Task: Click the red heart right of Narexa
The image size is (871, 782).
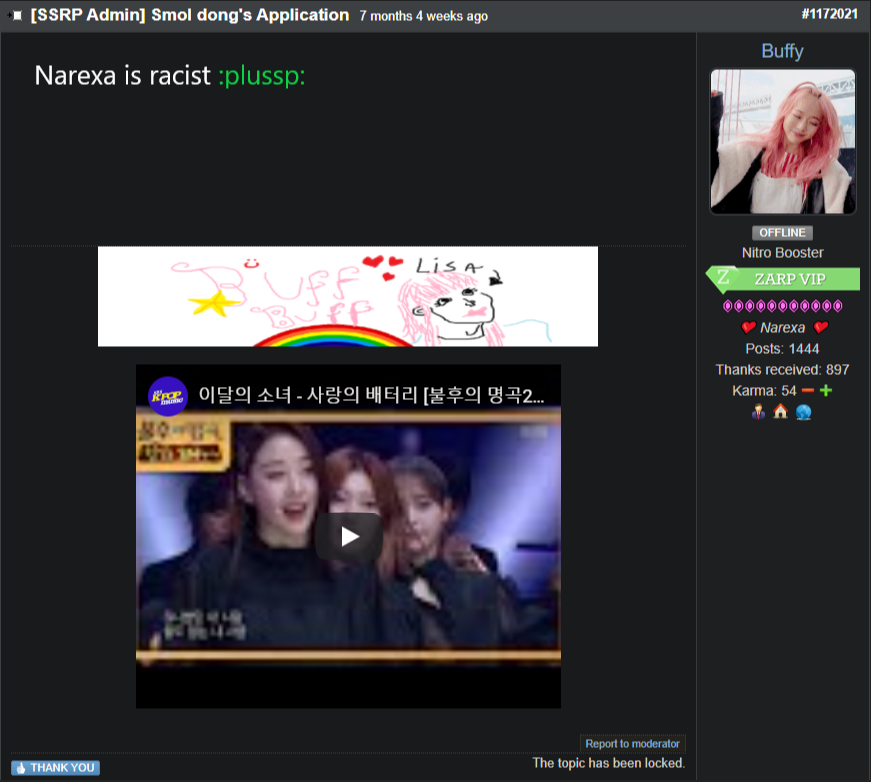Action: coord(820,328)
